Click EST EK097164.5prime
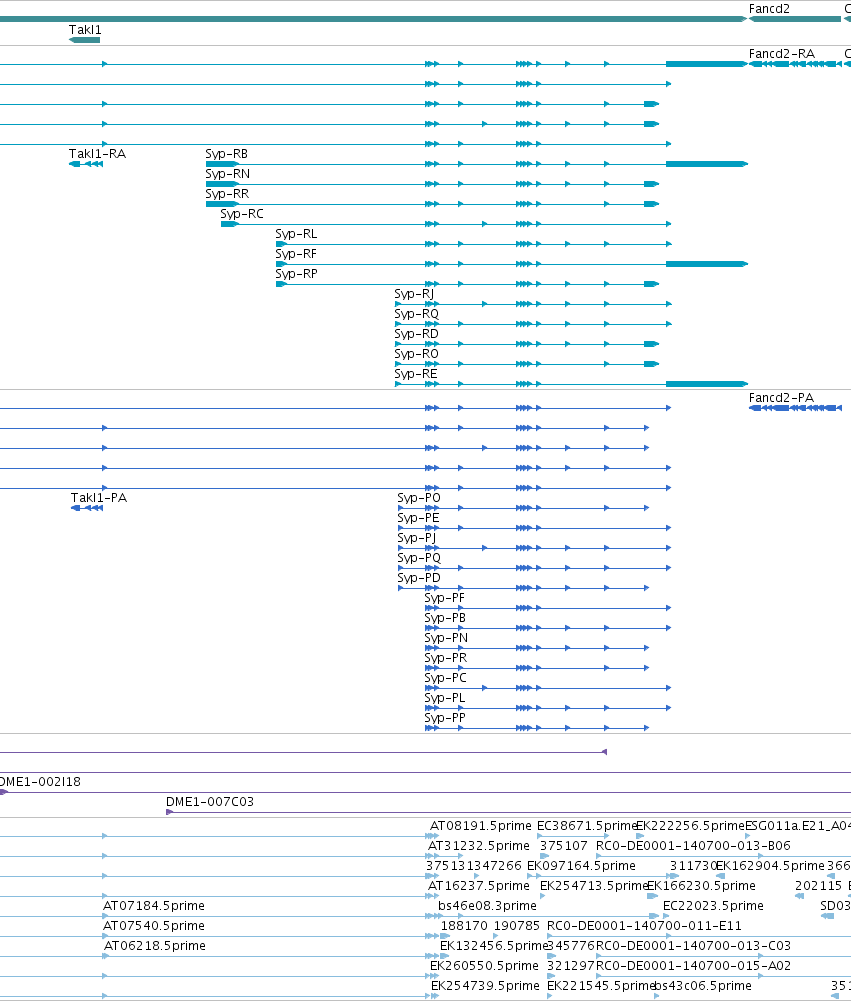851x1001 pixels. tap(582, 866)
